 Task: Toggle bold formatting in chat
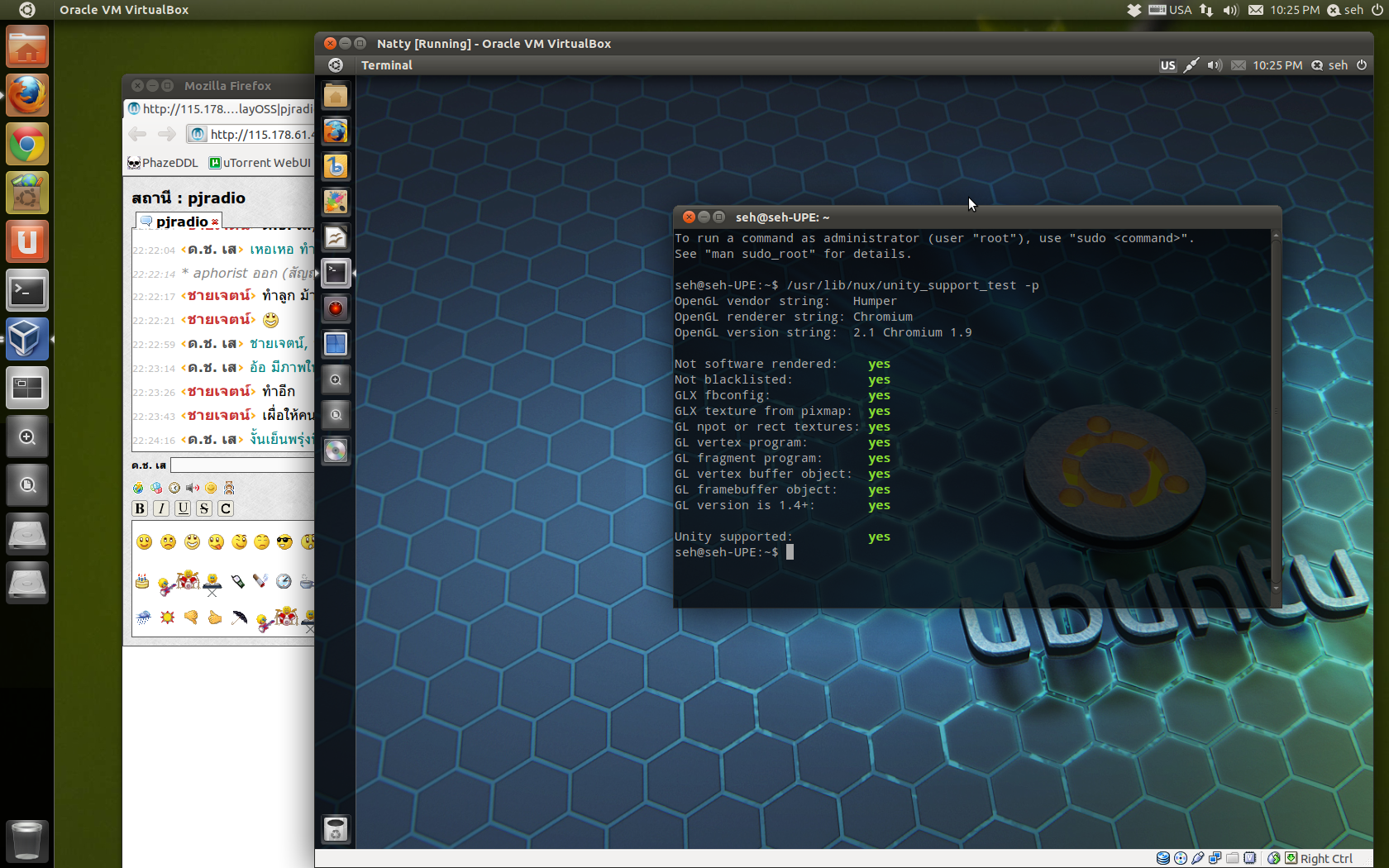140,508
